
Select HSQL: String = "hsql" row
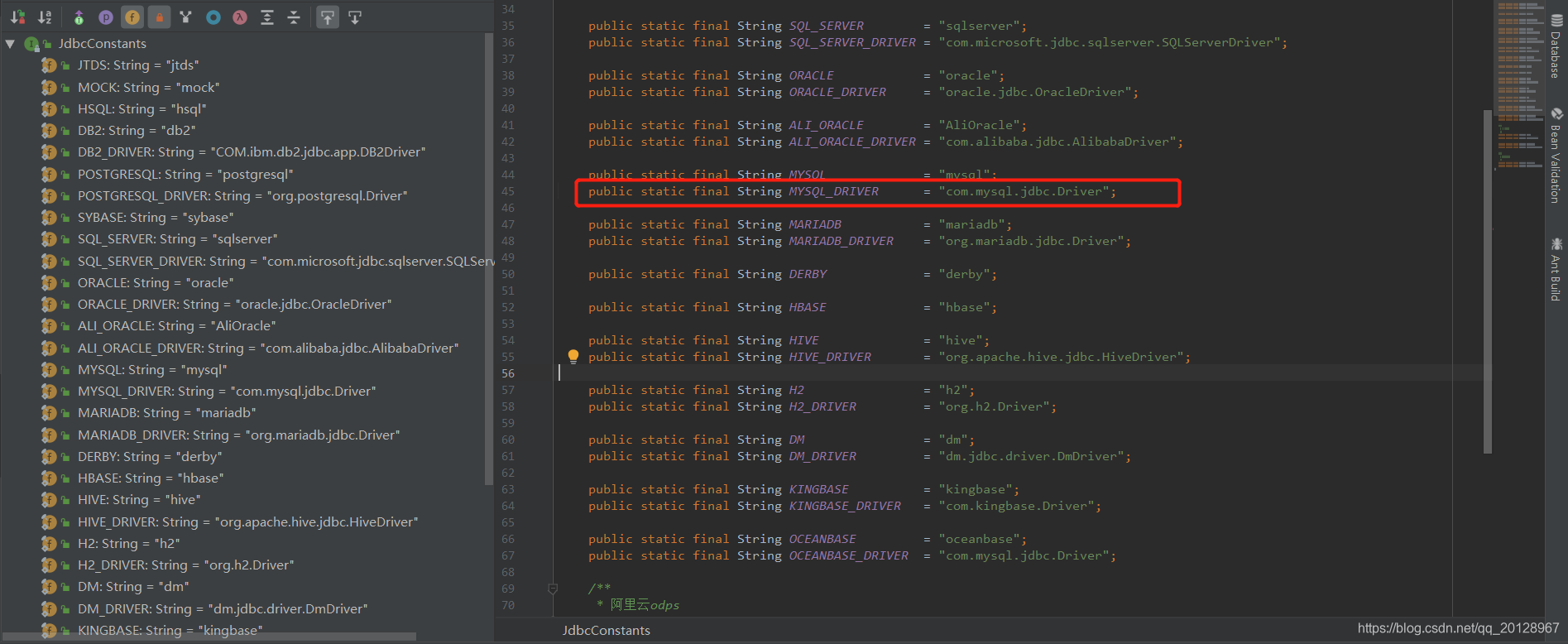coord(141,109)
